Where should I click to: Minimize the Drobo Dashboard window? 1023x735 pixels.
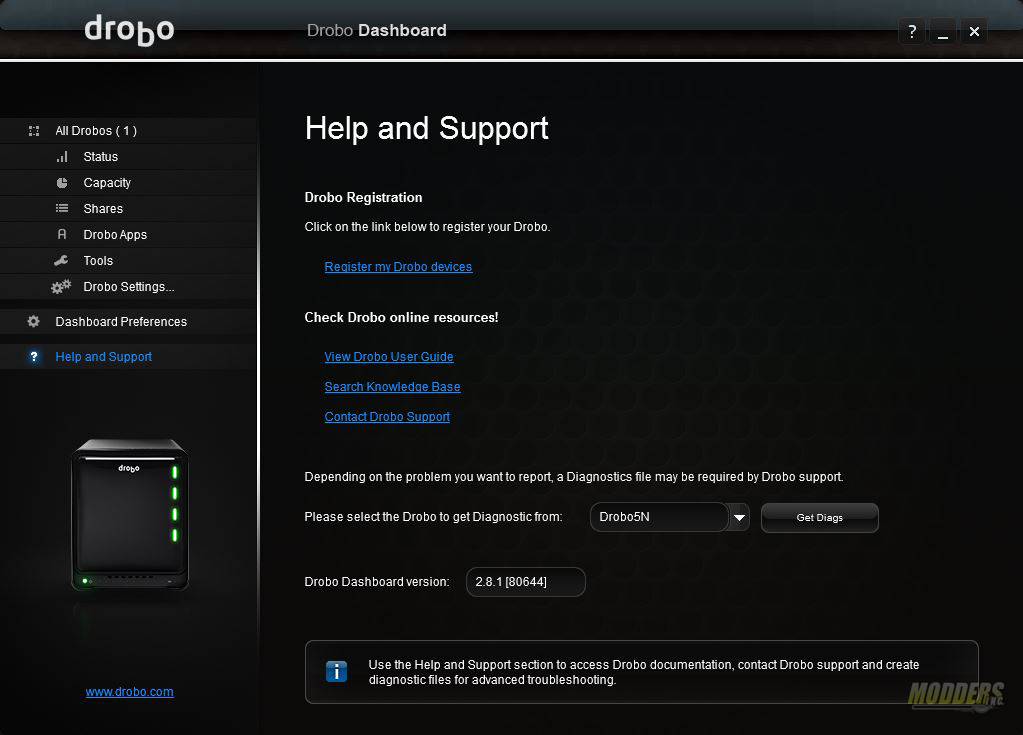943,31
